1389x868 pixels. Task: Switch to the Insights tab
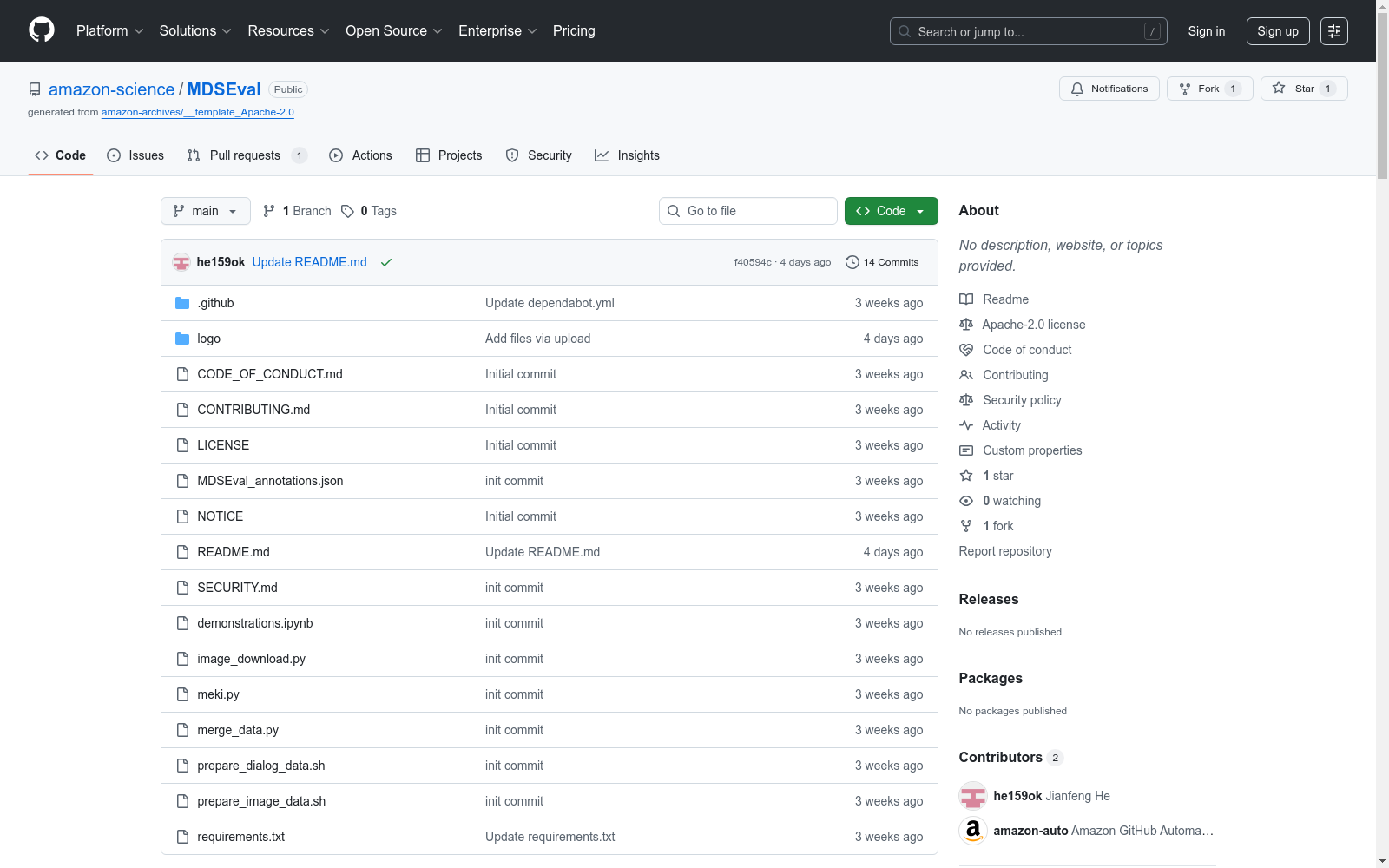coord(627,155)
